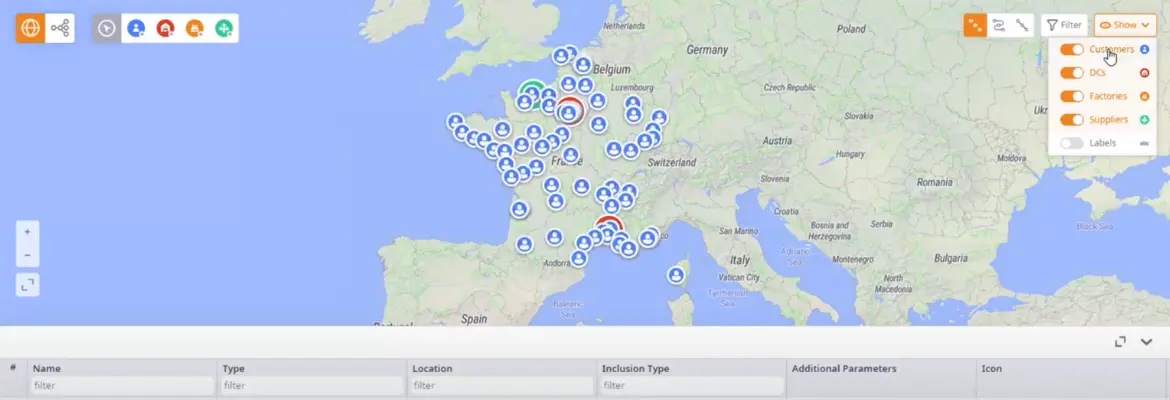Turn off the Suppliers toggle
The width and height of the screenshot is (1170, 400).
pos(1072,120)
